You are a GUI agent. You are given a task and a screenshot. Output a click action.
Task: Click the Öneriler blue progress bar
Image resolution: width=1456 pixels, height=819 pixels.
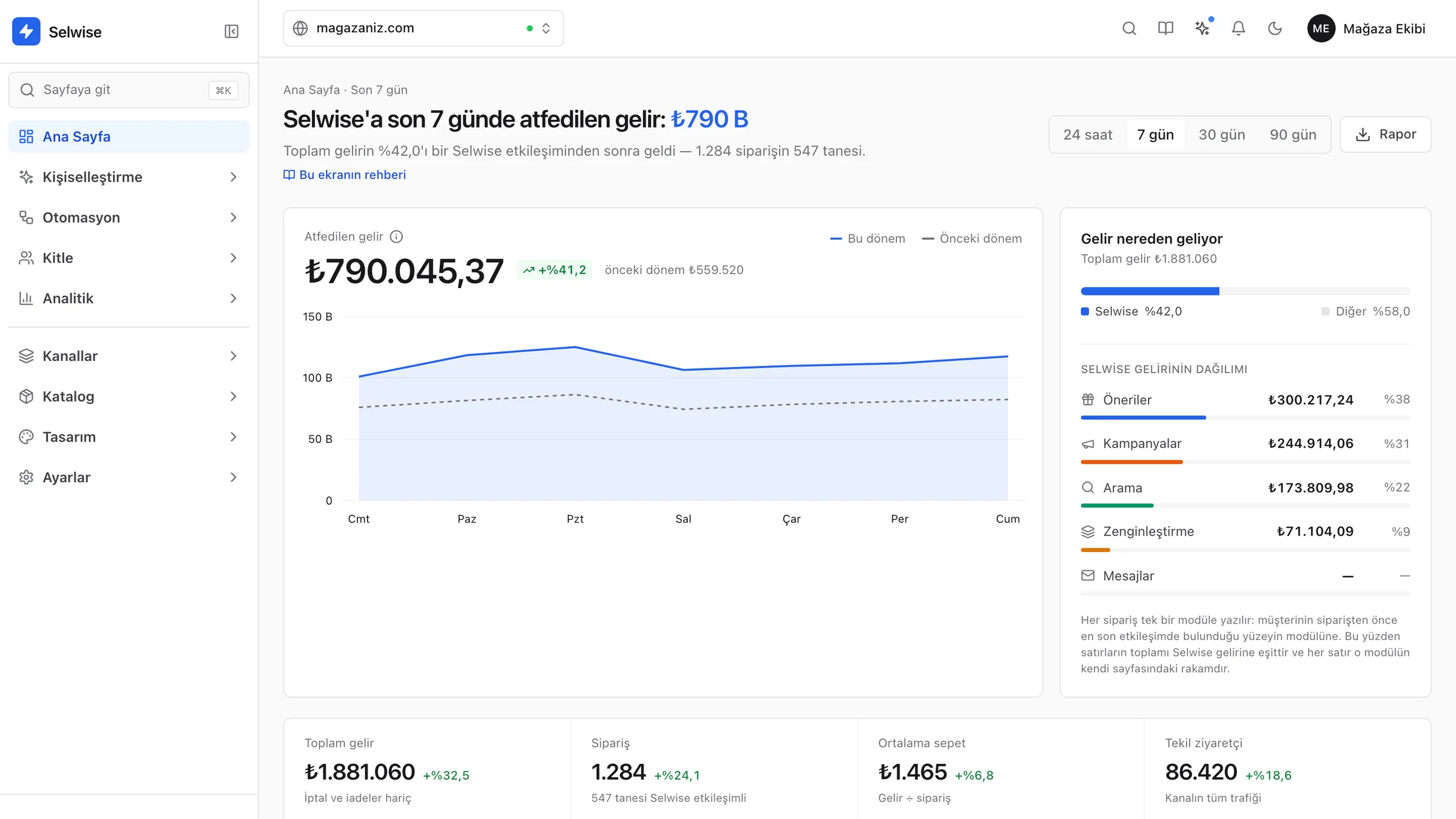(1143, 417)
